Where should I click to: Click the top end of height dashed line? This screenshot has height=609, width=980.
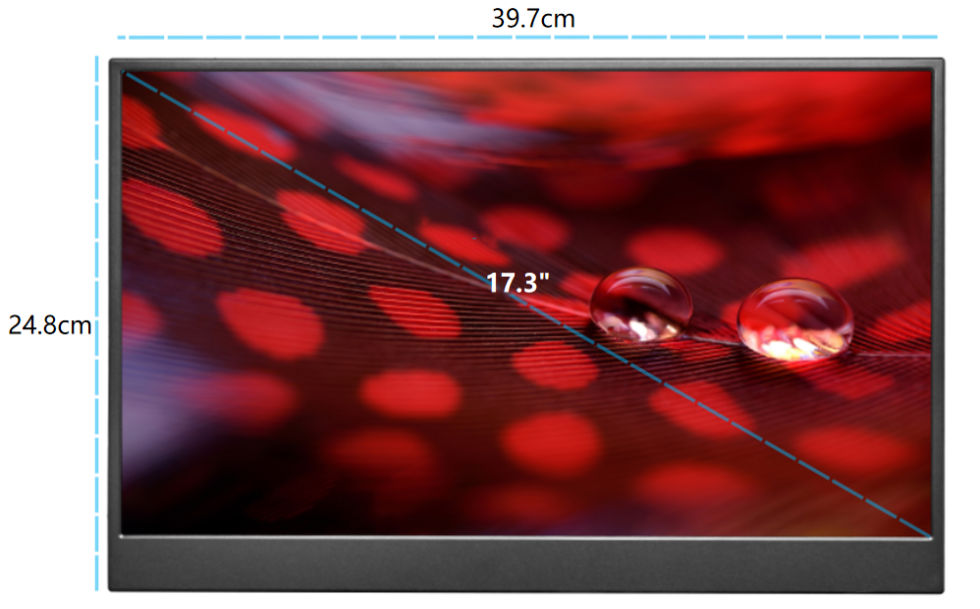coord(97,60)
